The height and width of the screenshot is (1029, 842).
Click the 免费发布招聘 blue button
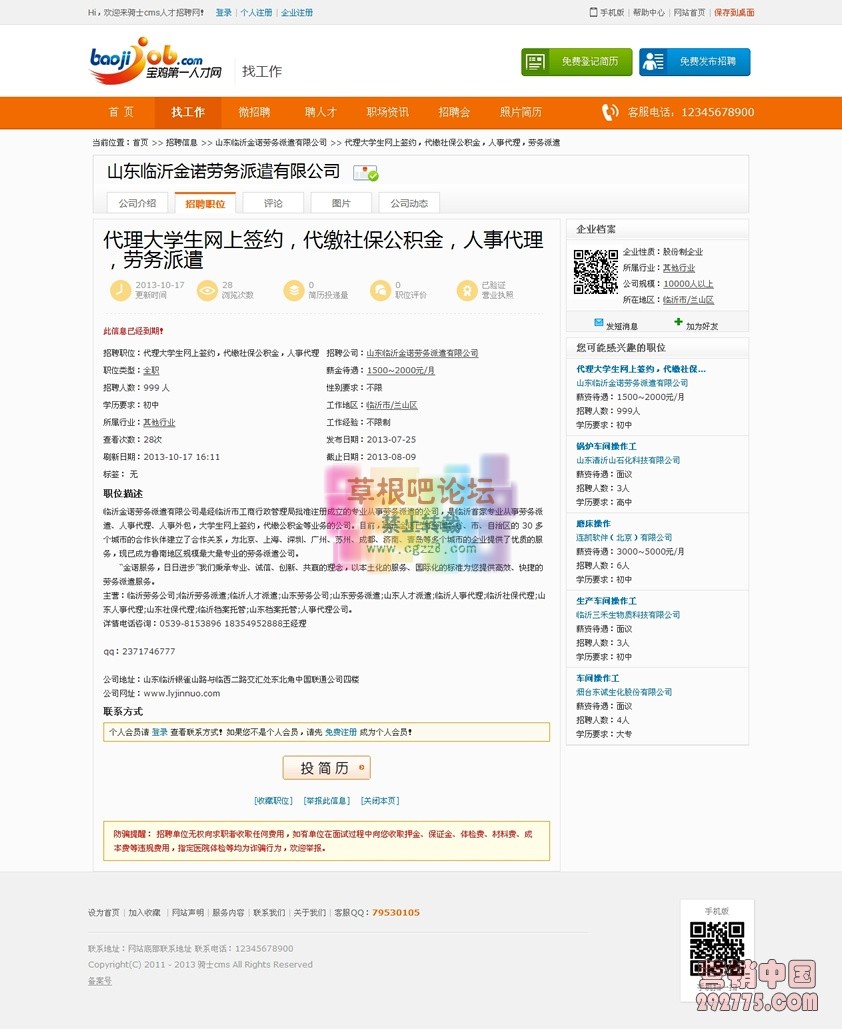[694, 61]
